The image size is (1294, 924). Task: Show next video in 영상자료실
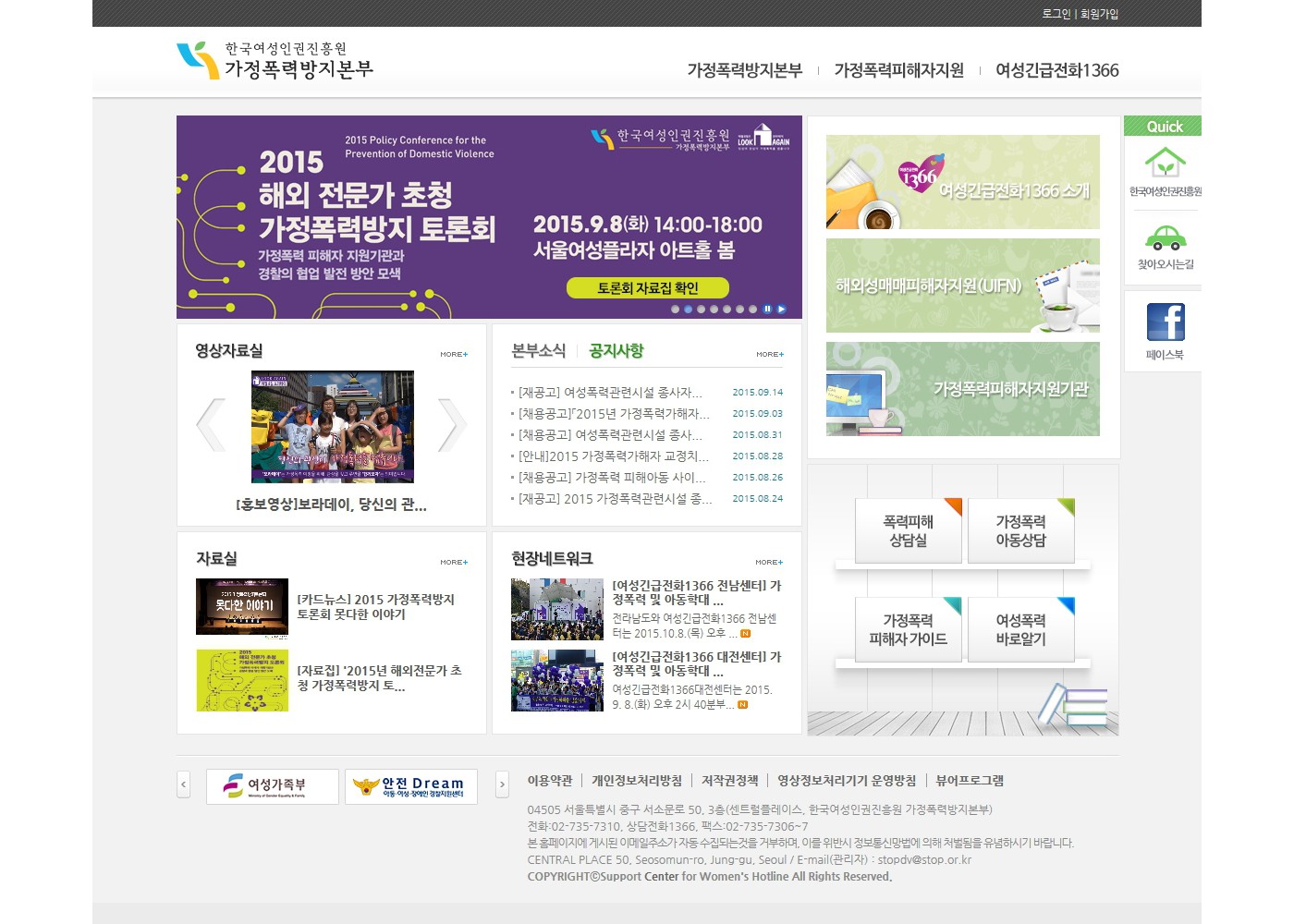(x=451, y=425)
